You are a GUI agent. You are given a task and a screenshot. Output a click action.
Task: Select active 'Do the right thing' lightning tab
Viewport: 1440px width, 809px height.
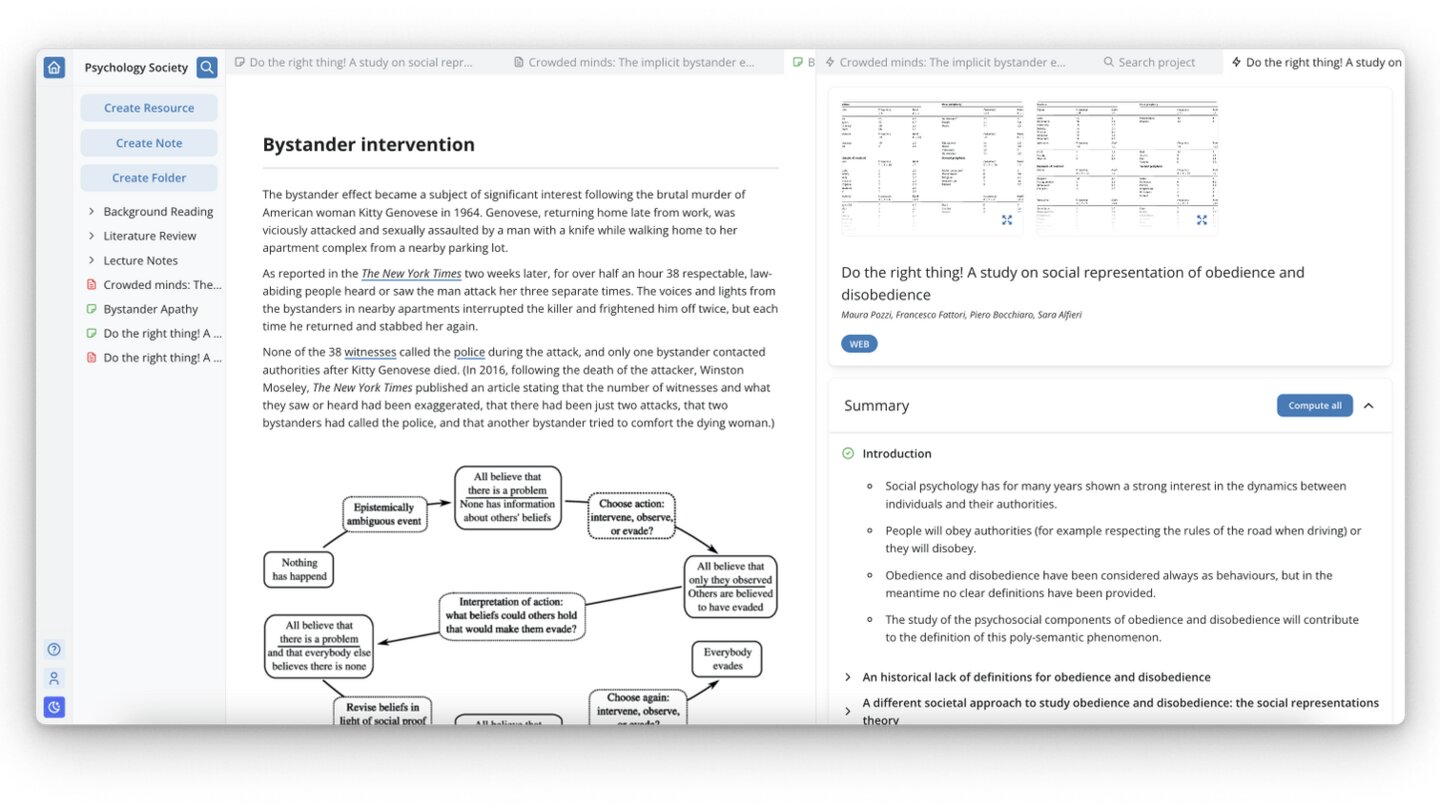(1316, 62)
